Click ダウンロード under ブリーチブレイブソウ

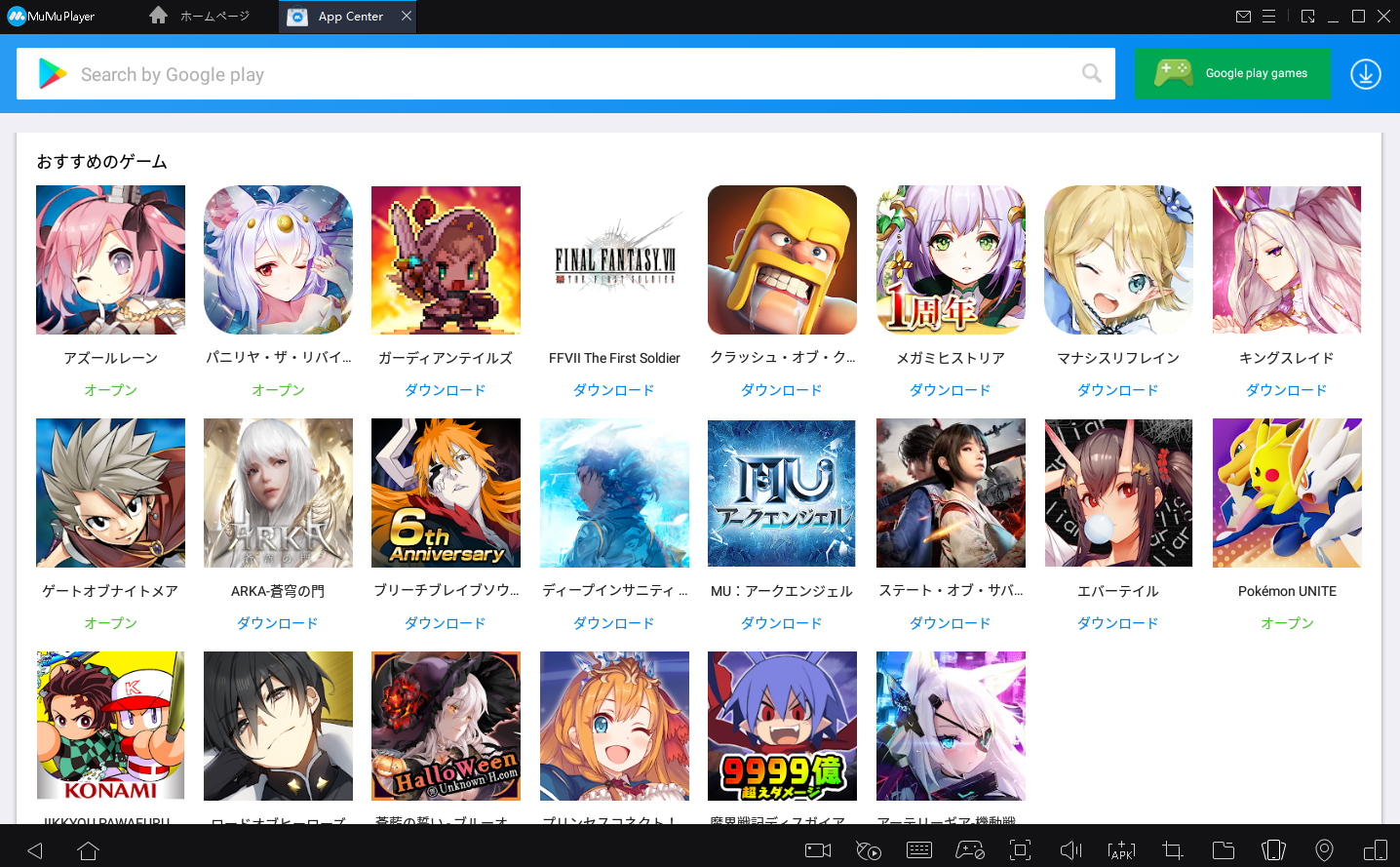coord(446,623)
